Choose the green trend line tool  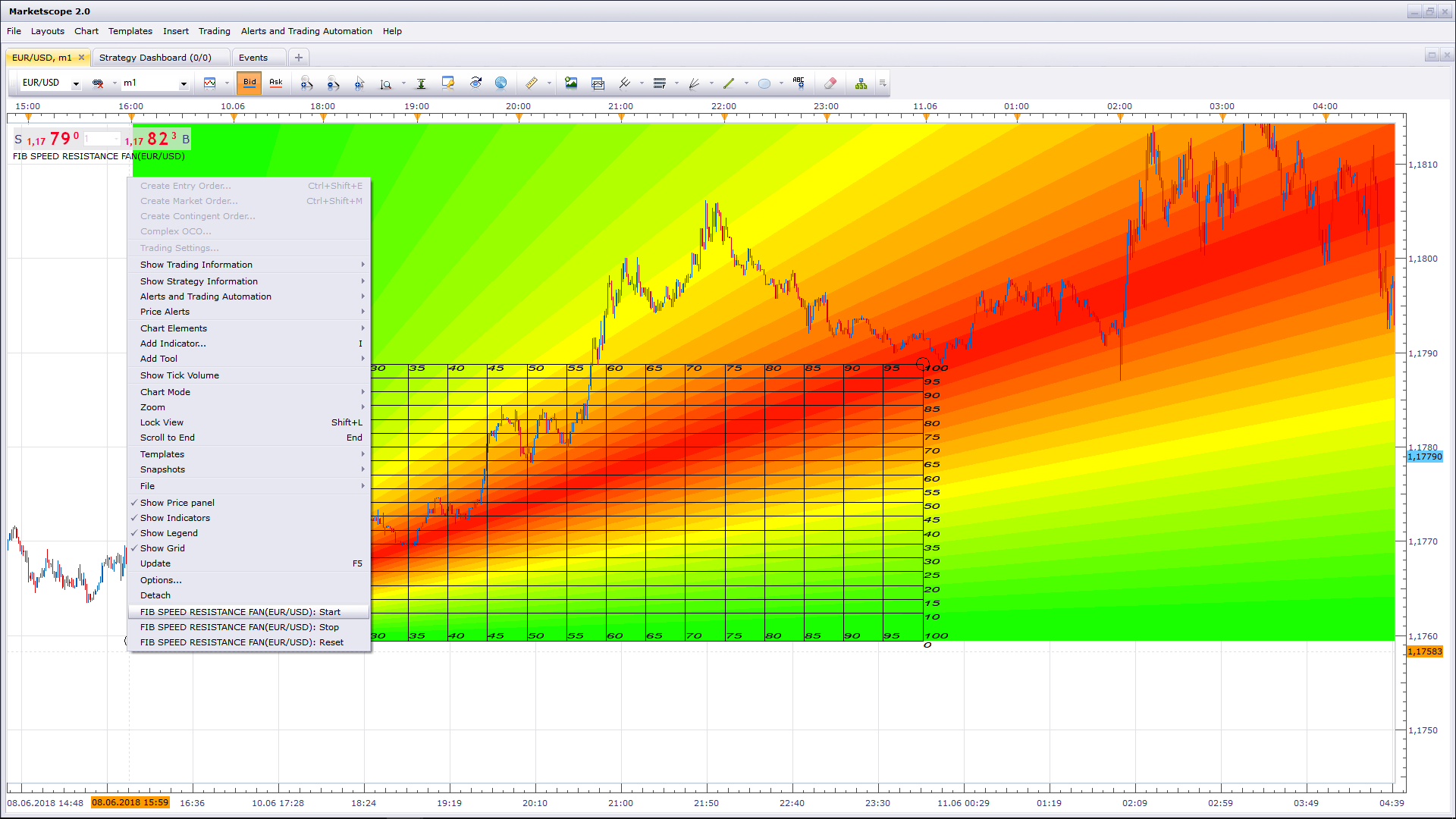(729, 83)
